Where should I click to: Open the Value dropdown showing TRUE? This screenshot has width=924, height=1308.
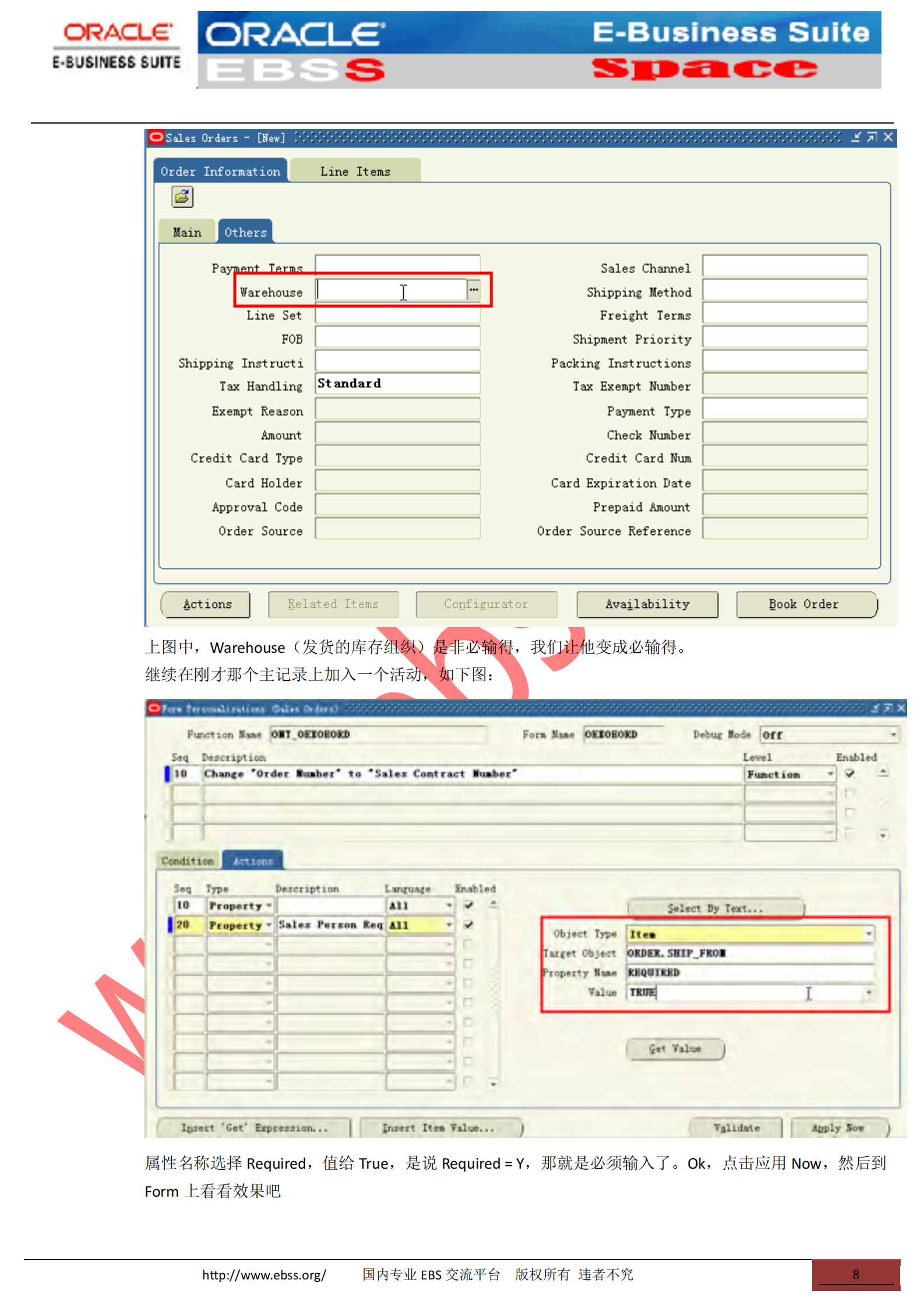click(x=869, y=992)
